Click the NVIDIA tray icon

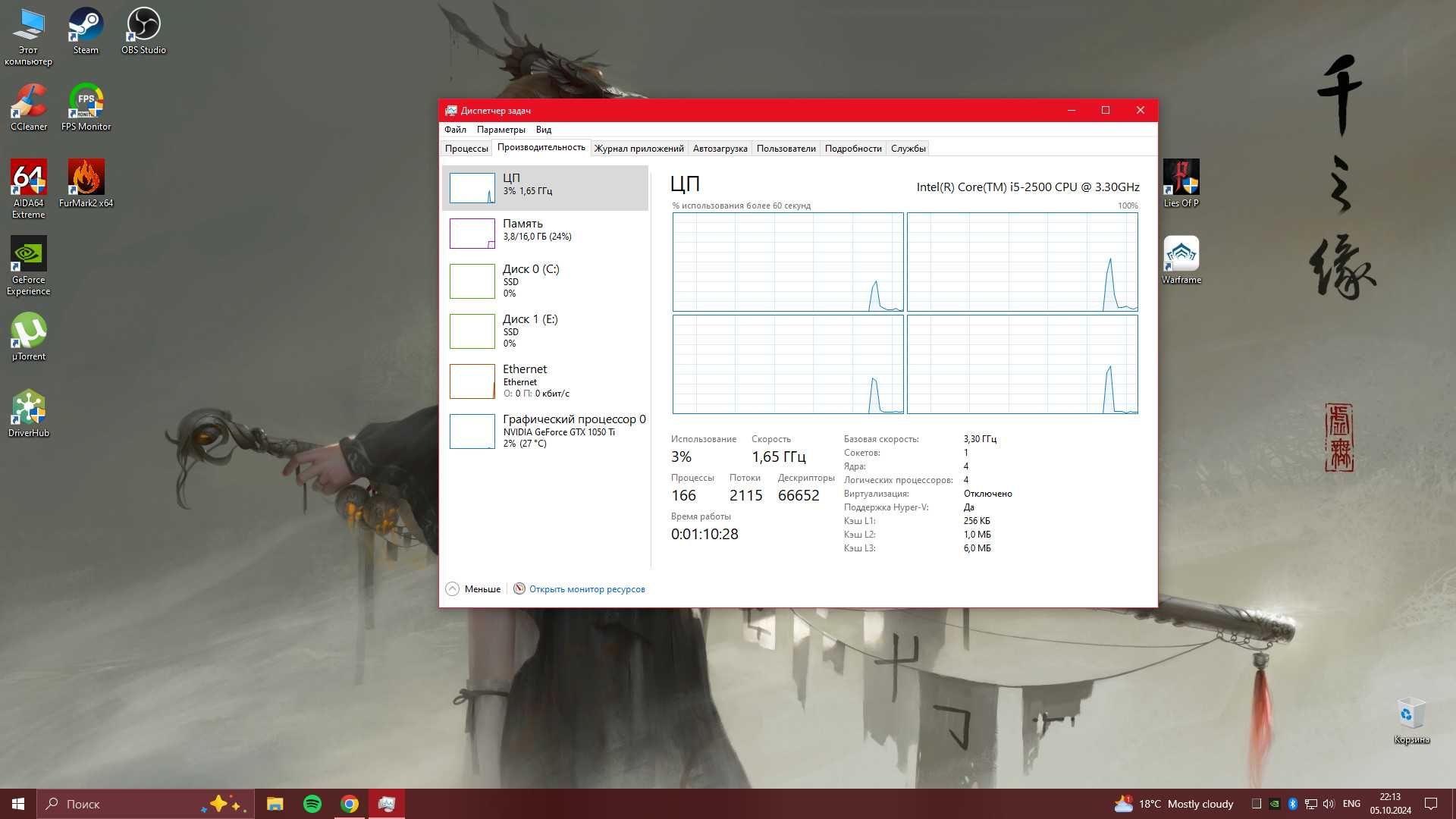point(1275,804)
